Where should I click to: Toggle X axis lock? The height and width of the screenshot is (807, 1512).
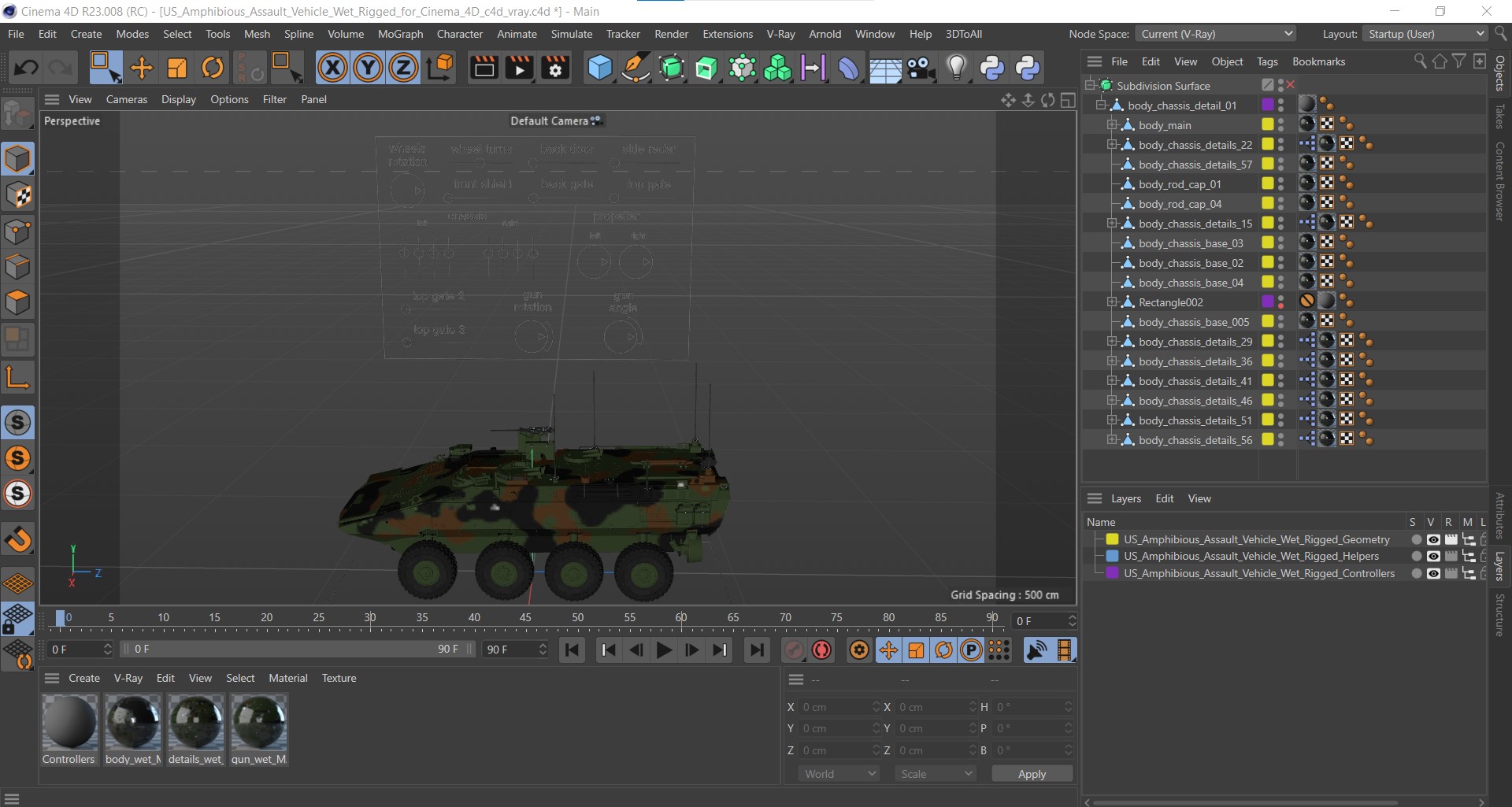pyautogui.click(x=332, y=68)
